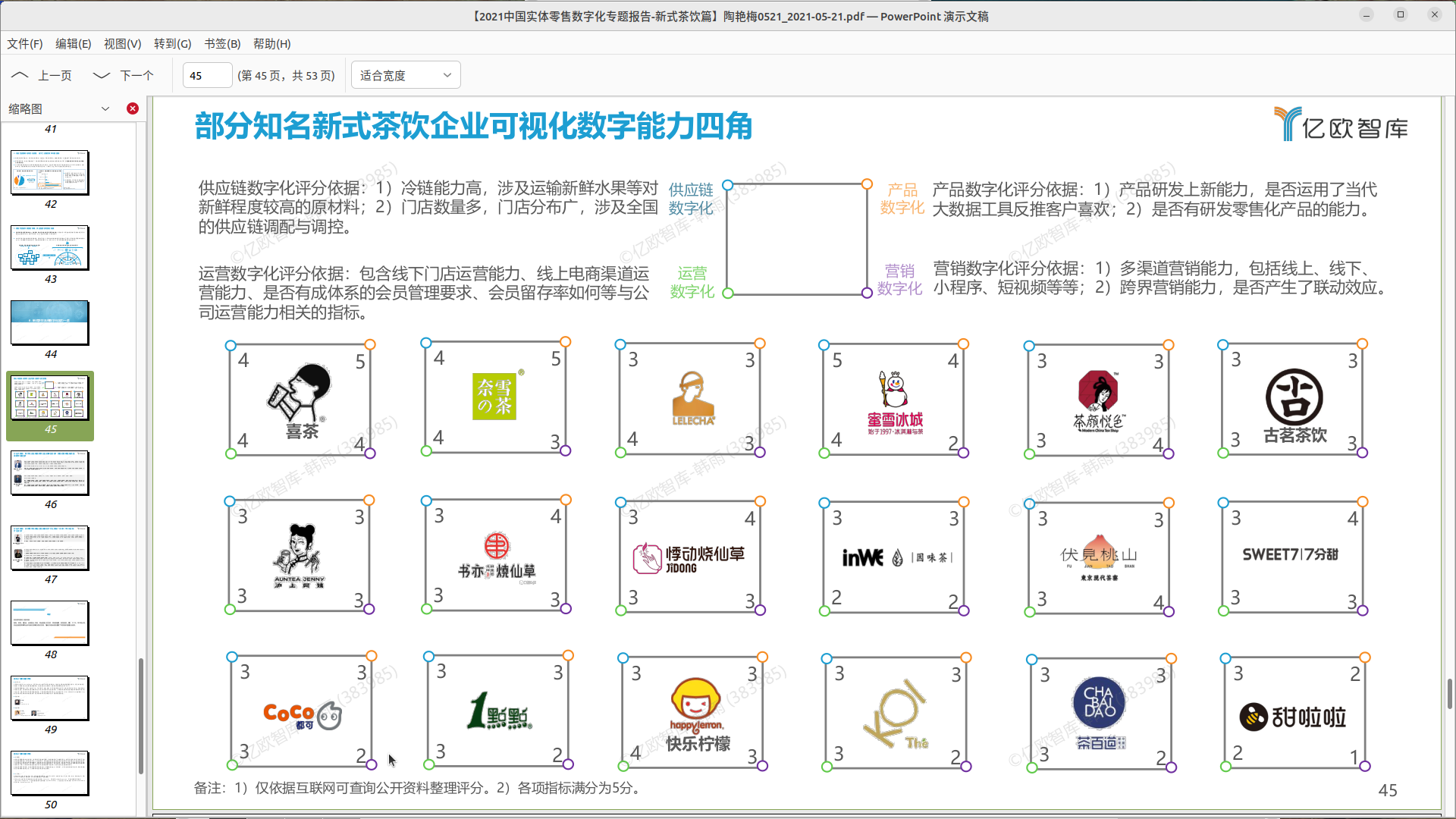Screen dimensions: 1456x819
Task: Open the 帮助(H) menu
Action: (272, 43)
